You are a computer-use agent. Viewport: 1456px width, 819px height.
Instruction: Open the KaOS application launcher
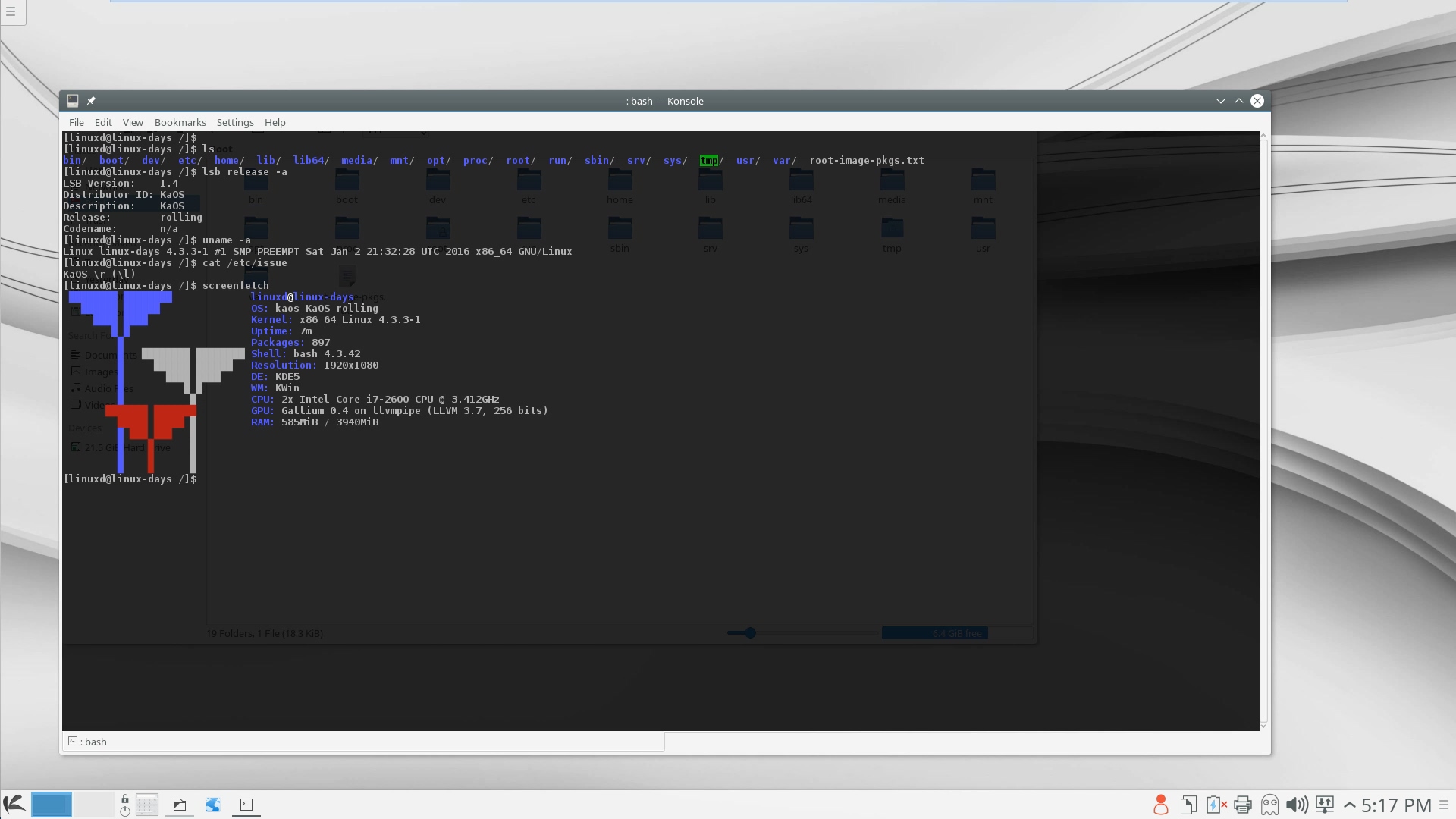pyautogui.click(x=14, y=804)
